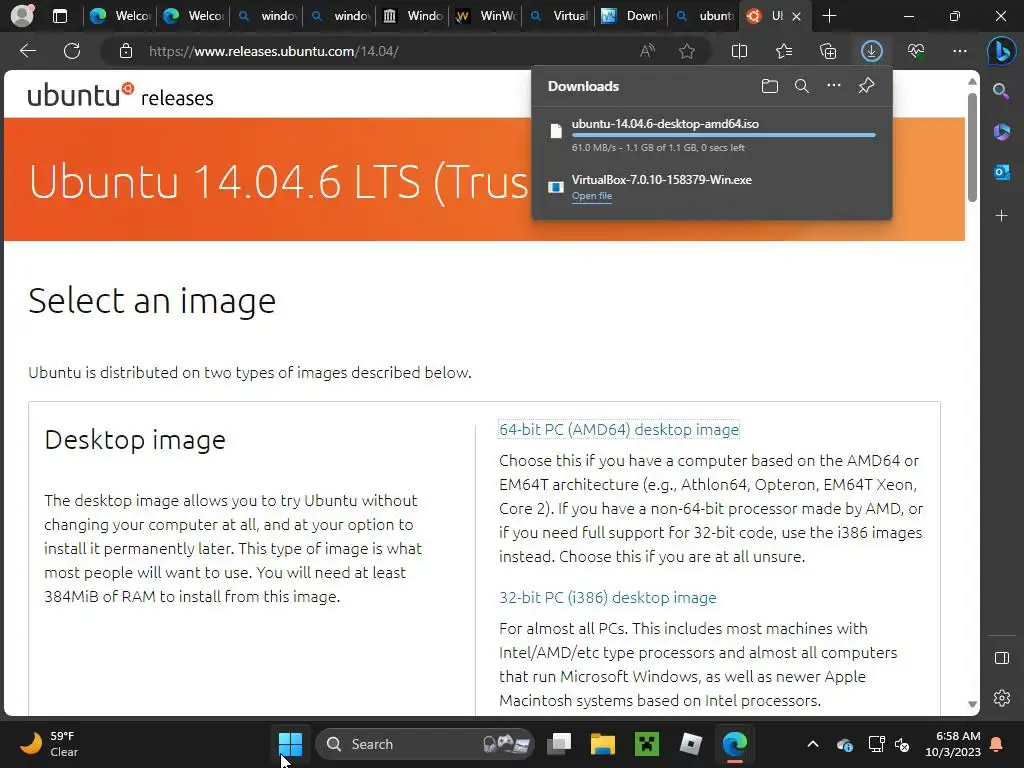Open network and volume quick settings
This screenshot has width=1024, height=768.
(x=889, y=744)
